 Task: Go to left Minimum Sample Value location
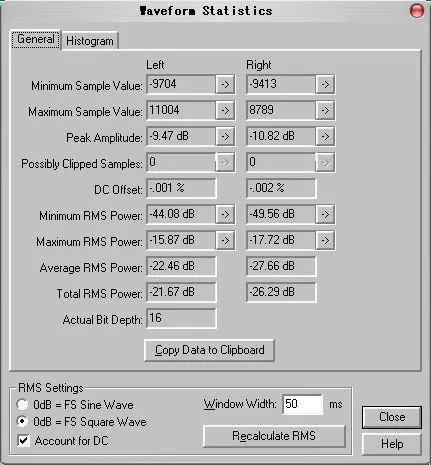[x=225, y=84]
